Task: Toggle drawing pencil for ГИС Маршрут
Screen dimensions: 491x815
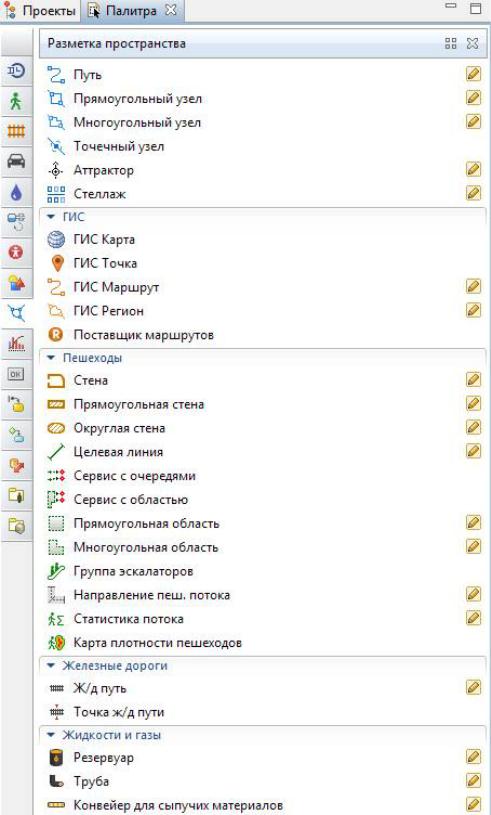Action: (x=473, y=286)
